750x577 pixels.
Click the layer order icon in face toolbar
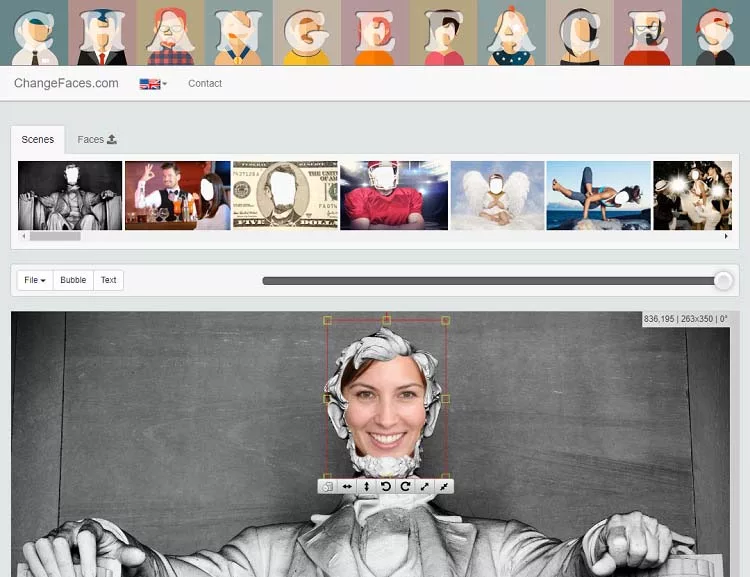(328, 487)
